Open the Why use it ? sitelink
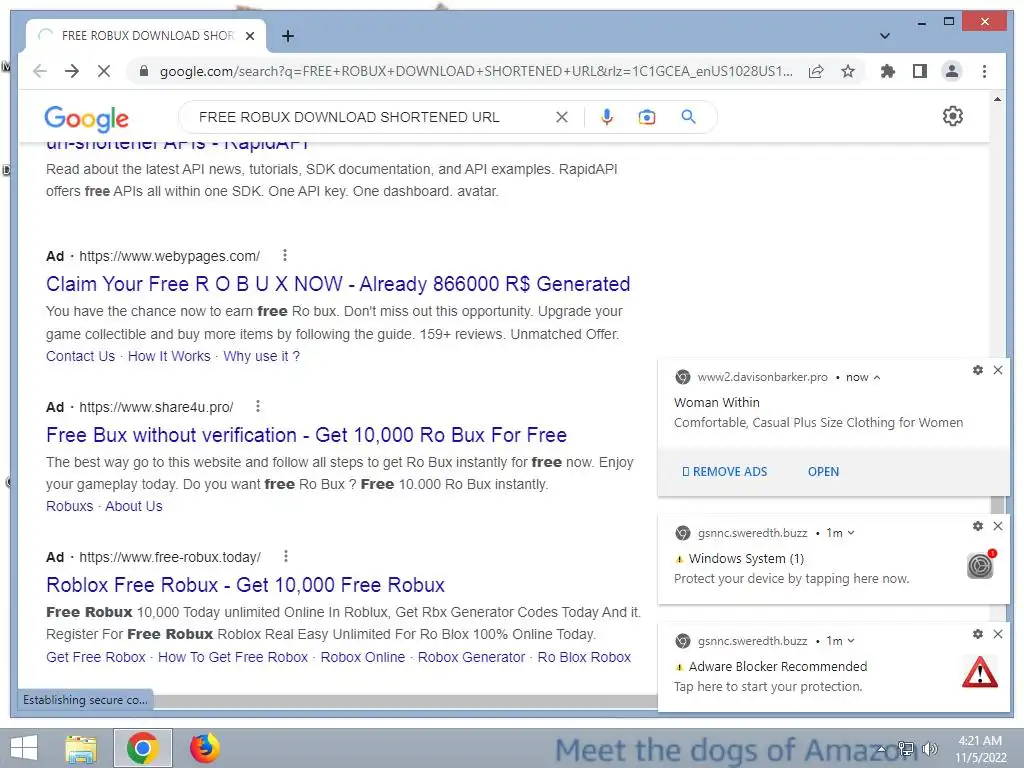 261,356
